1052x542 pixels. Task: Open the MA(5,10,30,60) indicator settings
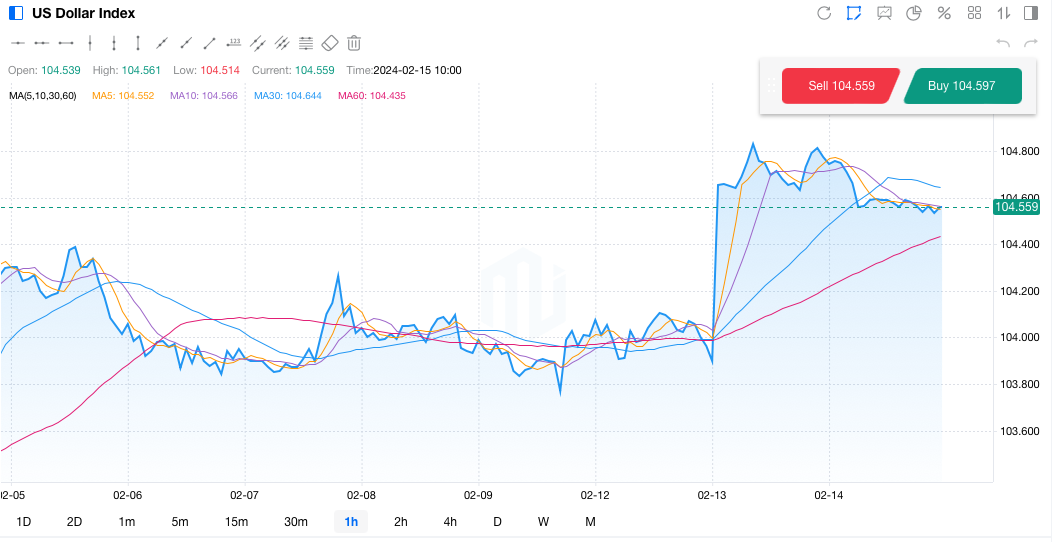coord(42,96)
